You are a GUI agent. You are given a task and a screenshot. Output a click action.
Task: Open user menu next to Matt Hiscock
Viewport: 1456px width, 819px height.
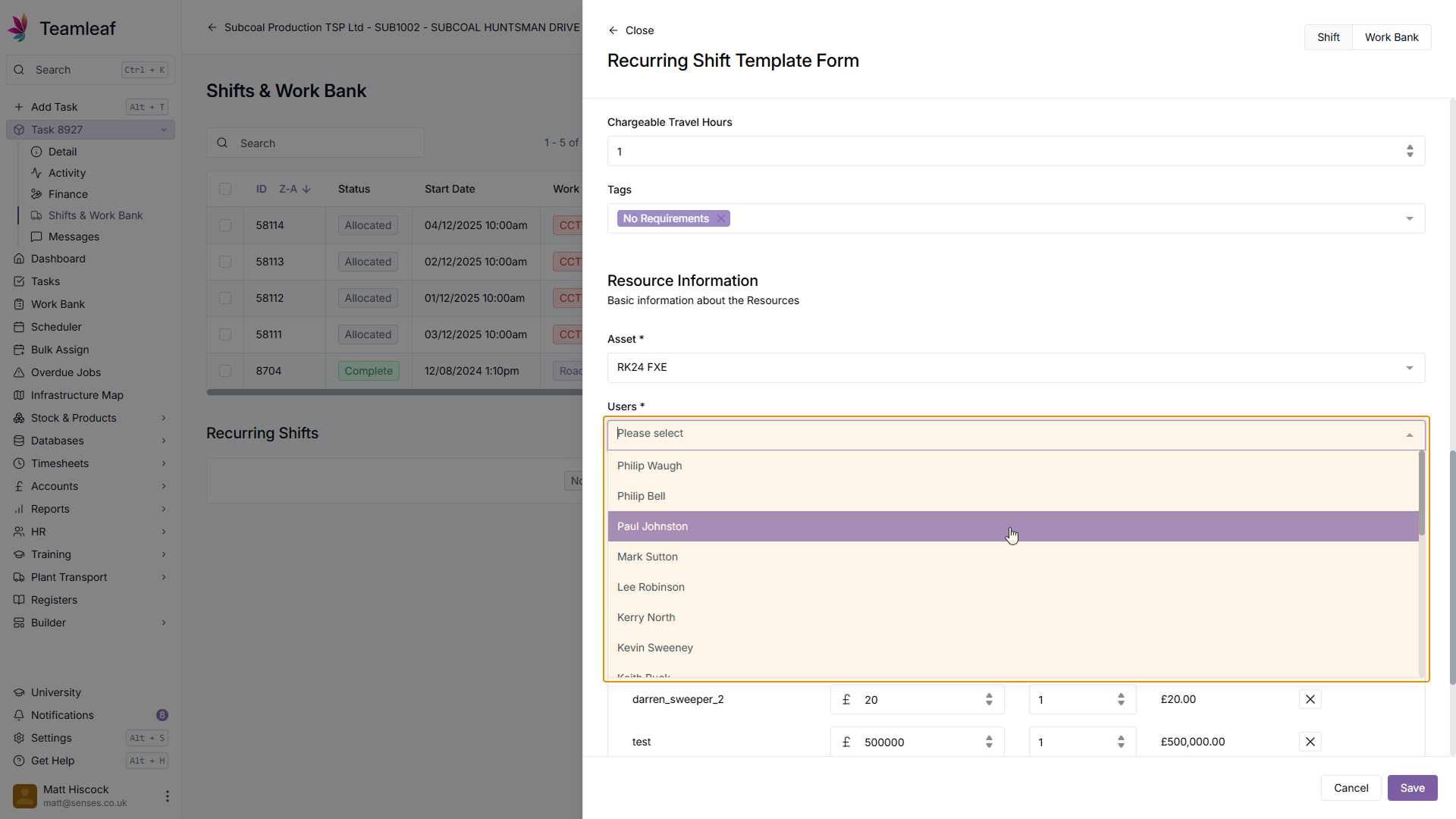tap(167, 795)
